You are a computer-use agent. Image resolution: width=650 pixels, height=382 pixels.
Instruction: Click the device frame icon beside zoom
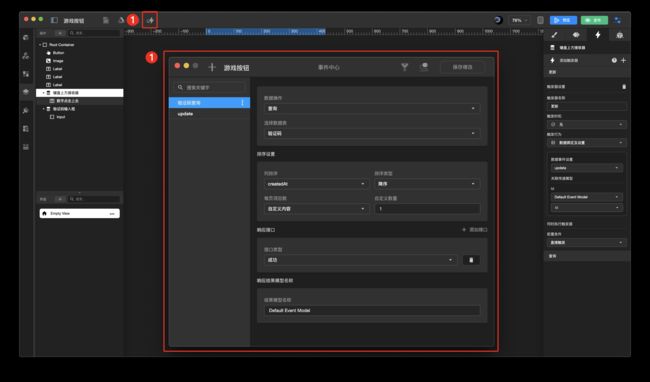pos(540,20)
